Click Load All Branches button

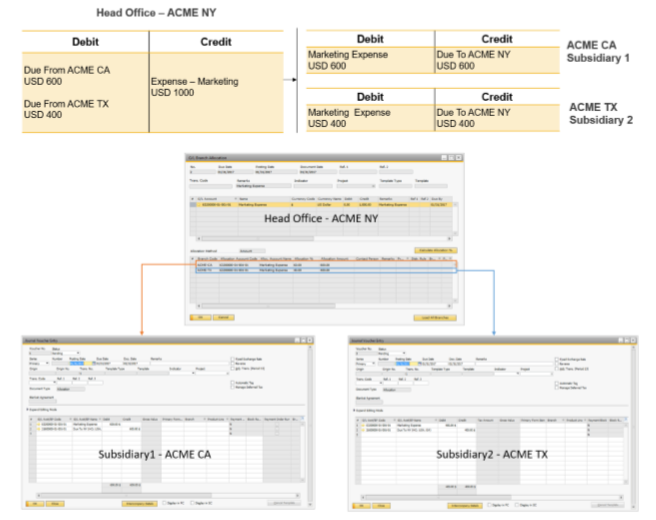point(435,317)
